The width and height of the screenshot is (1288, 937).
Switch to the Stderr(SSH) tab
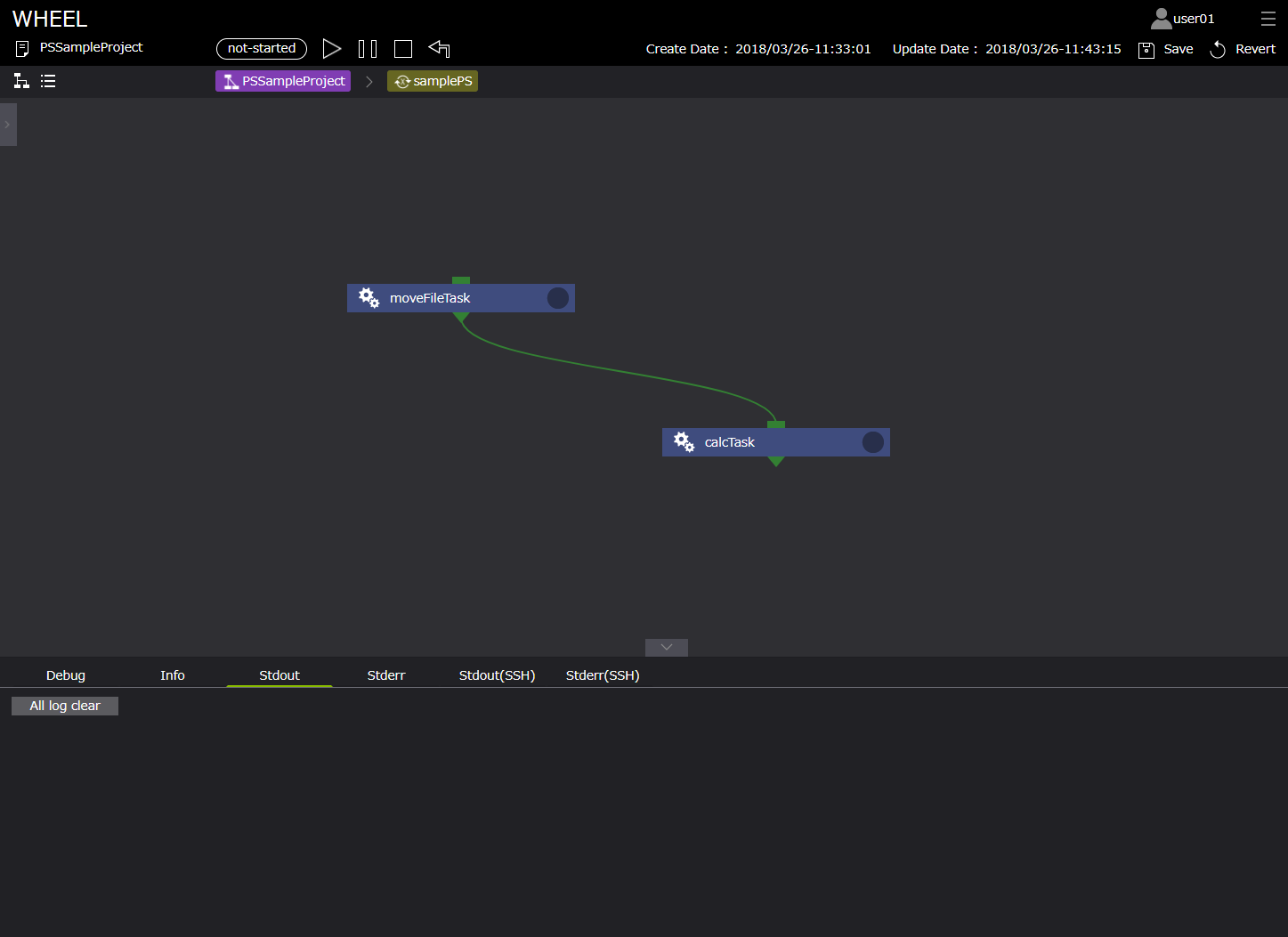603,675
